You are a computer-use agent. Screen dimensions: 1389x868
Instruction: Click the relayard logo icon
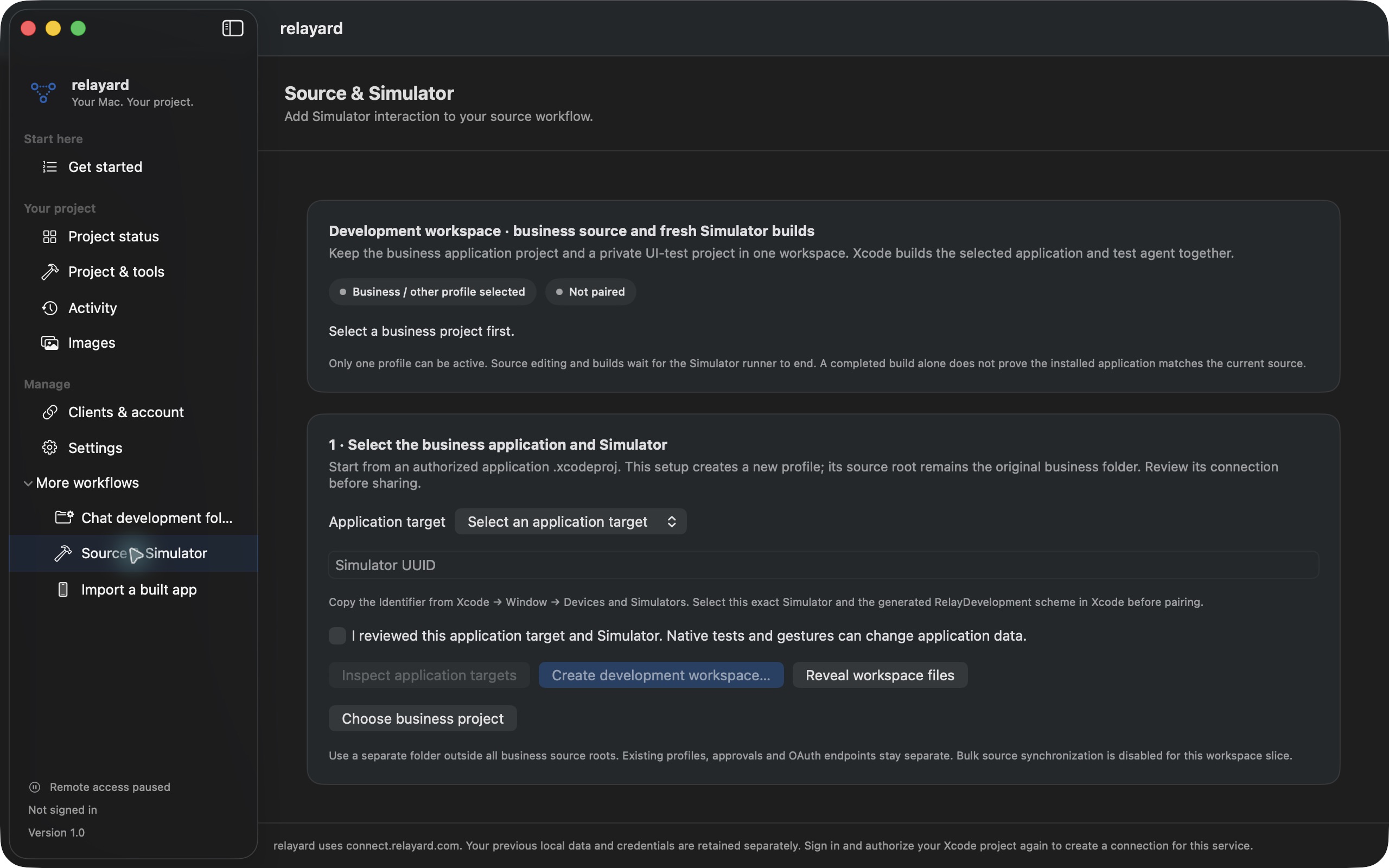(43, 92)
